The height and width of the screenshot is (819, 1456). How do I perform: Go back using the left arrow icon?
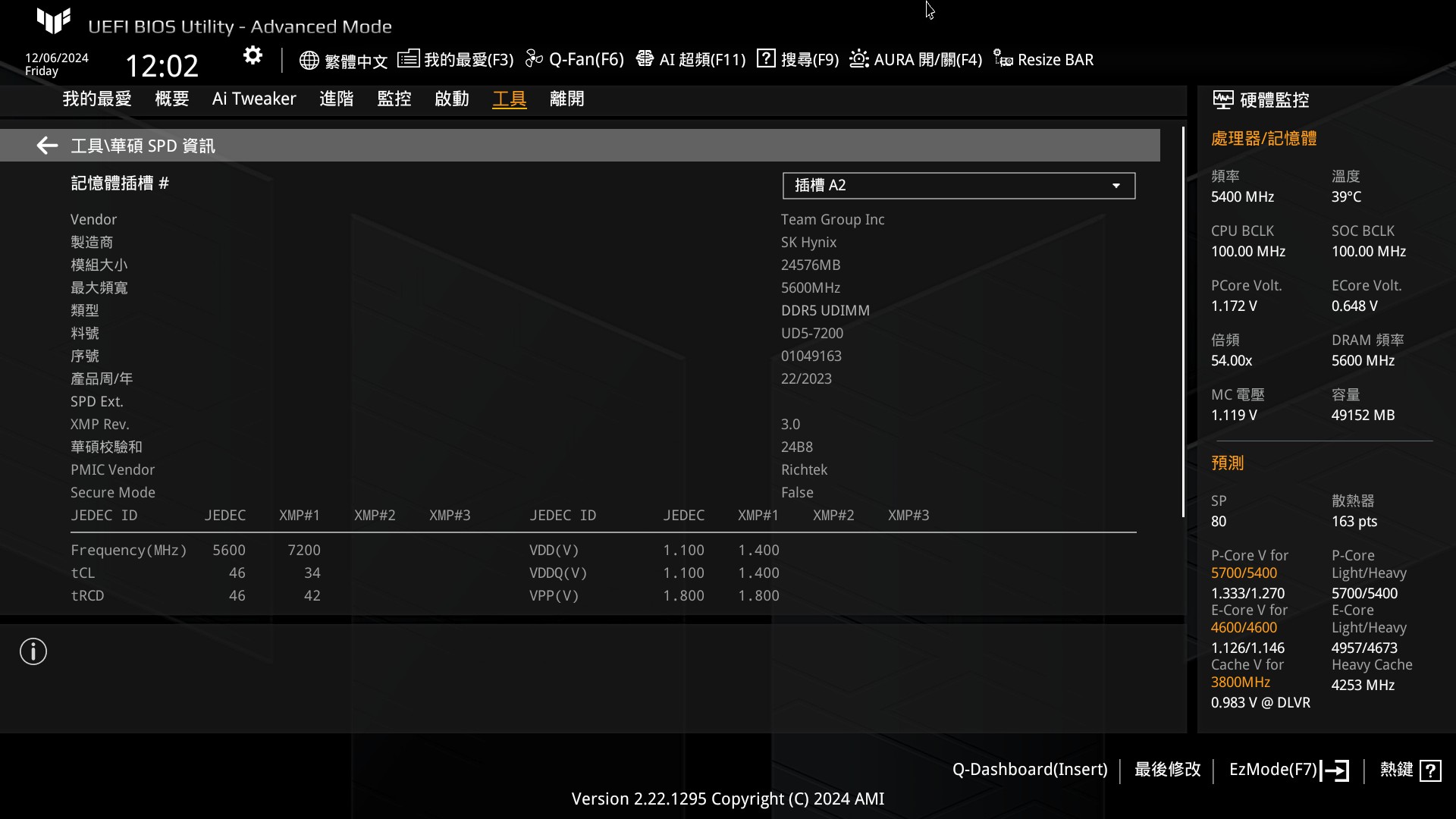[x=47, y=146]
